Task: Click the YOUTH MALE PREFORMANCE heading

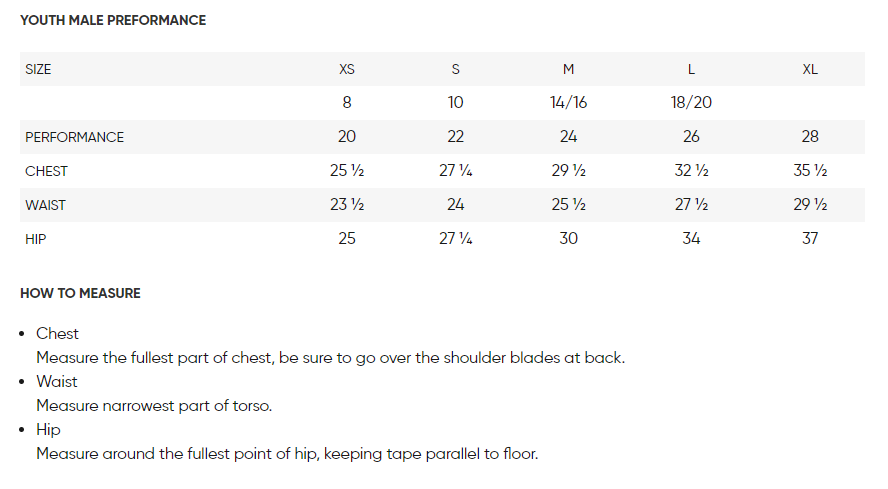Action: (113, 20)
